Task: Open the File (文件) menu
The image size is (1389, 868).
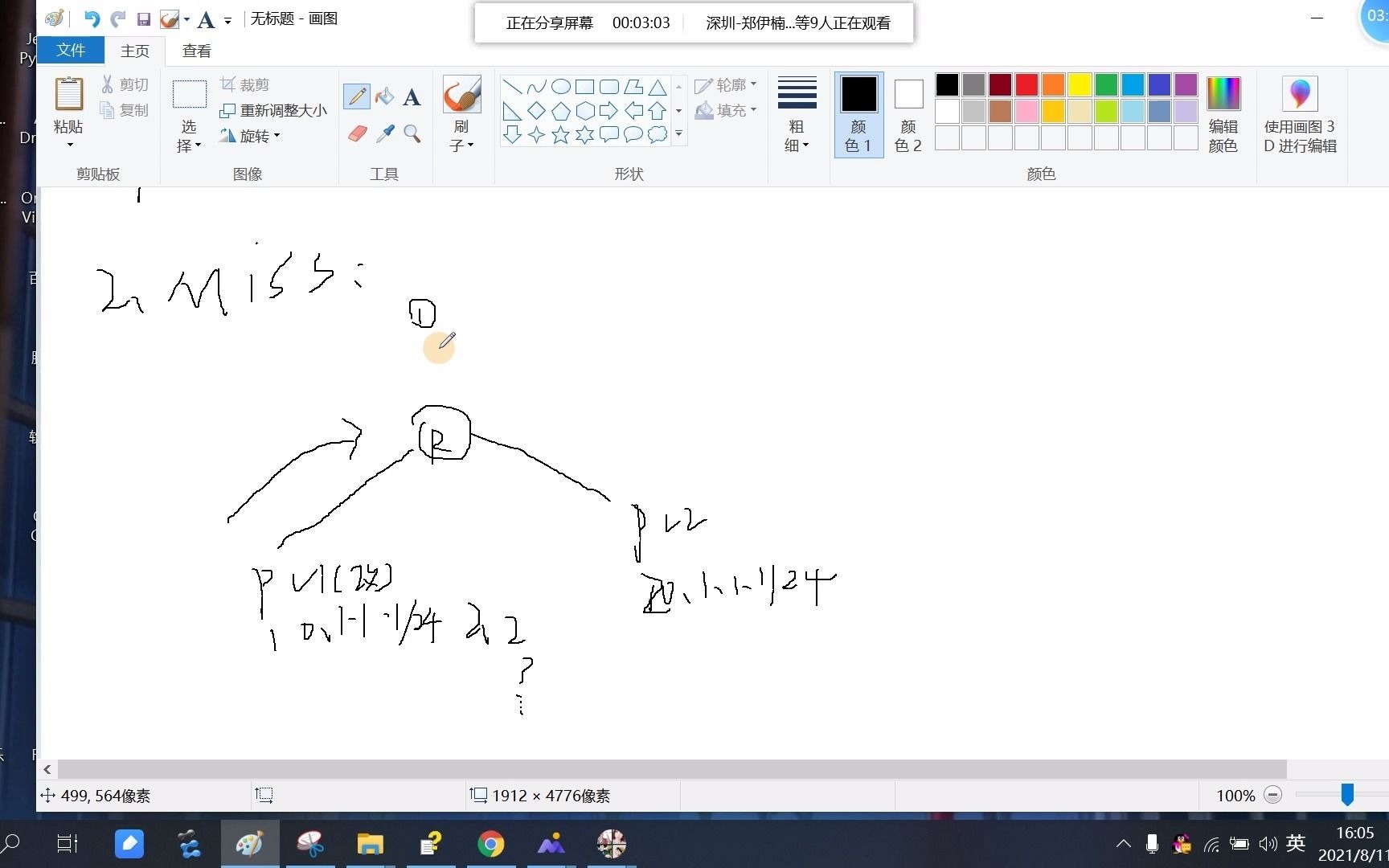Action: click(x=71, y=50)
